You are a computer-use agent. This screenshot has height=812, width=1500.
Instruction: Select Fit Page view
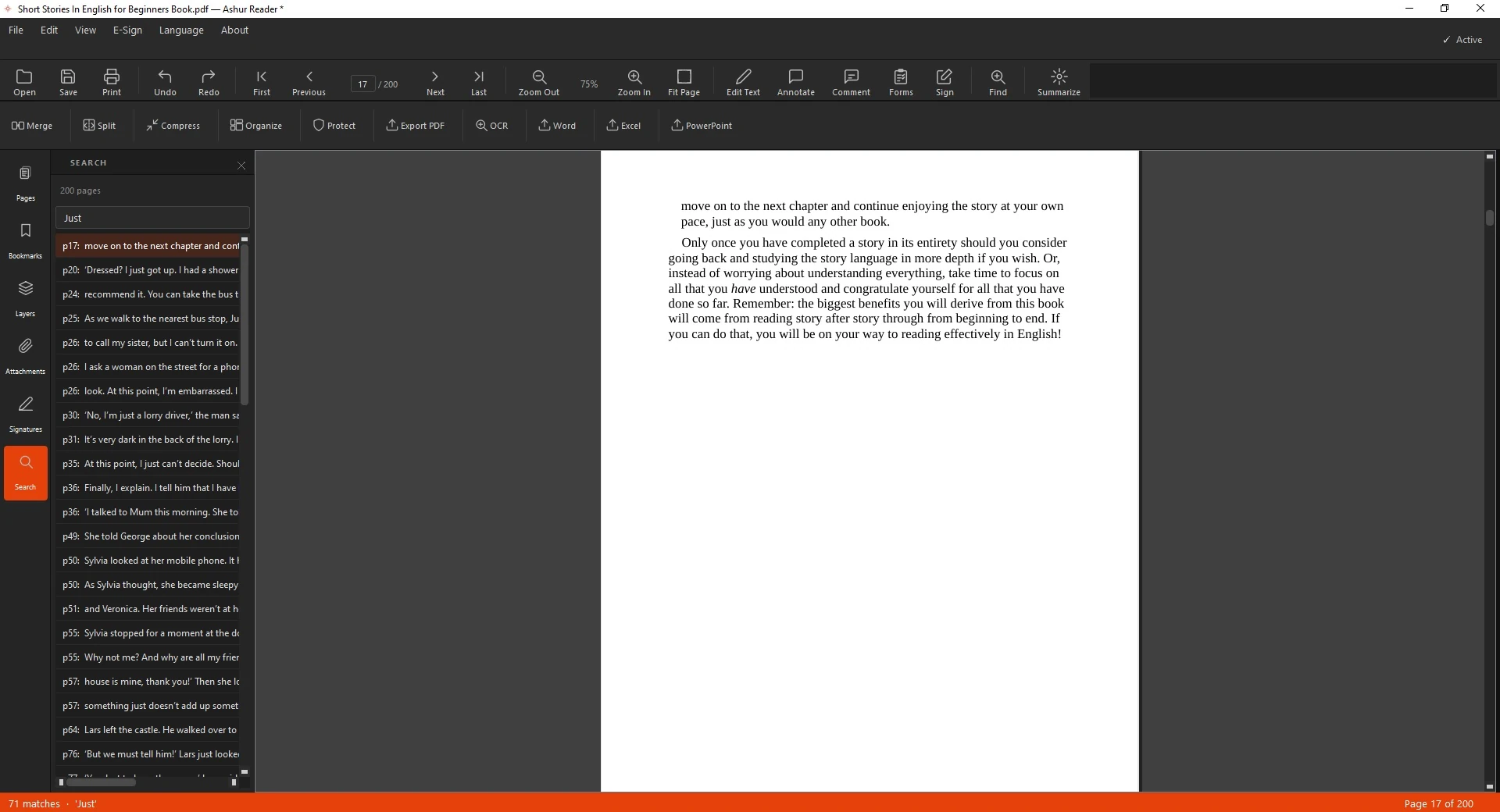pos(684,81)
